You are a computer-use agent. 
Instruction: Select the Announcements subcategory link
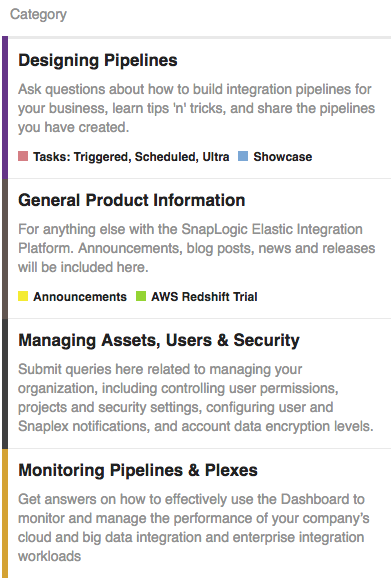(80, 297)
